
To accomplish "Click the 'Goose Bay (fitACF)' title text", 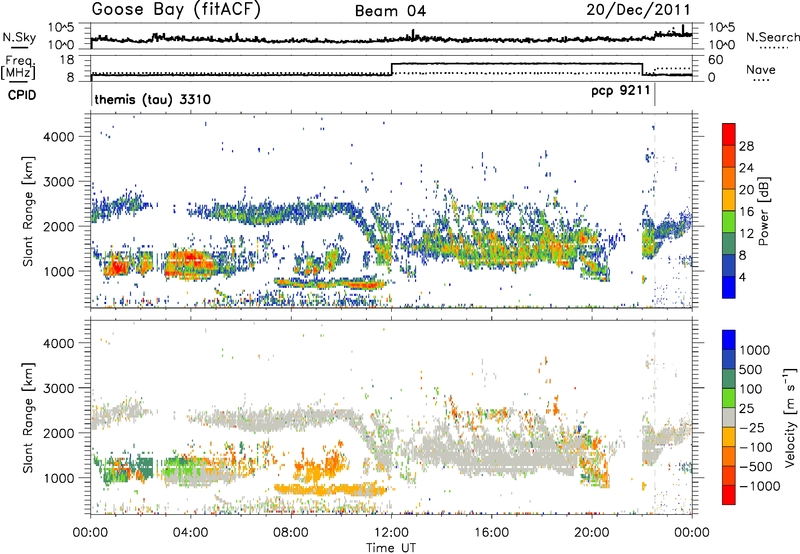I will coord(176,10).
